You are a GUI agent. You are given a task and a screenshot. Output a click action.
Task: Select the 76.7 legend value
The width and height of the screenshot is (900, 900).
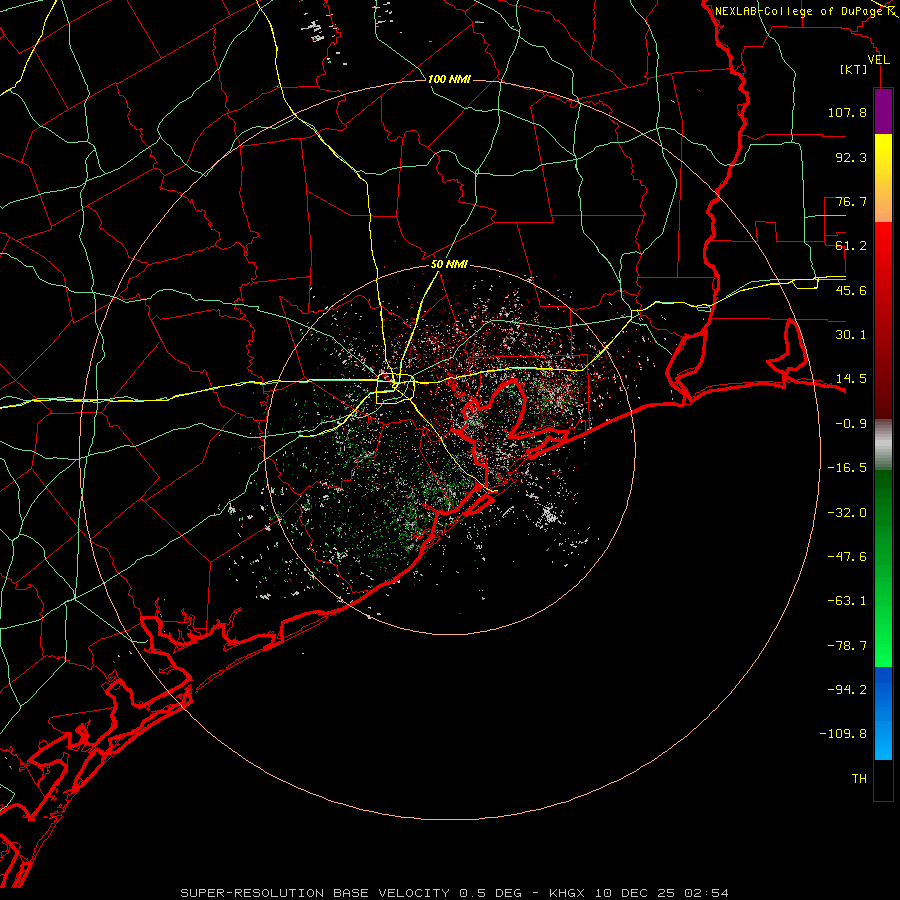coord(851,201)
